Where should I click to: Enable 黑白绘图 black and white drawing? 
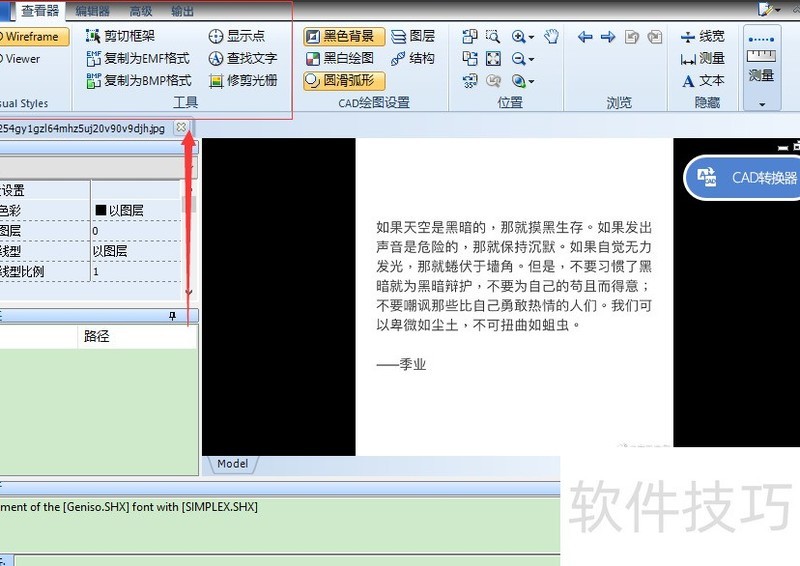[340, 58]
